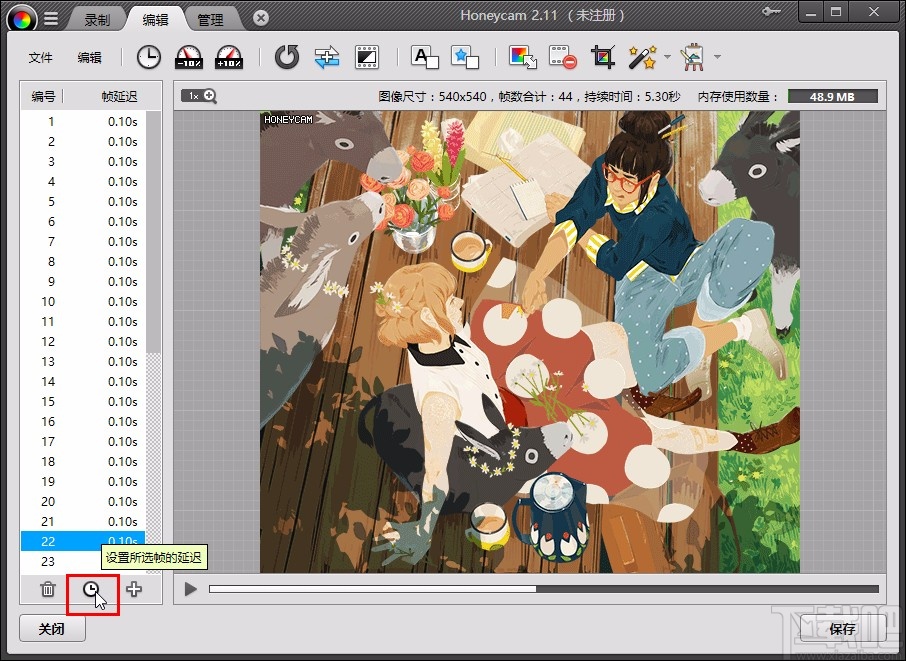Viewport: 906px width, 661px height.
Task: Select frame row 6
Action: (83, 221)
